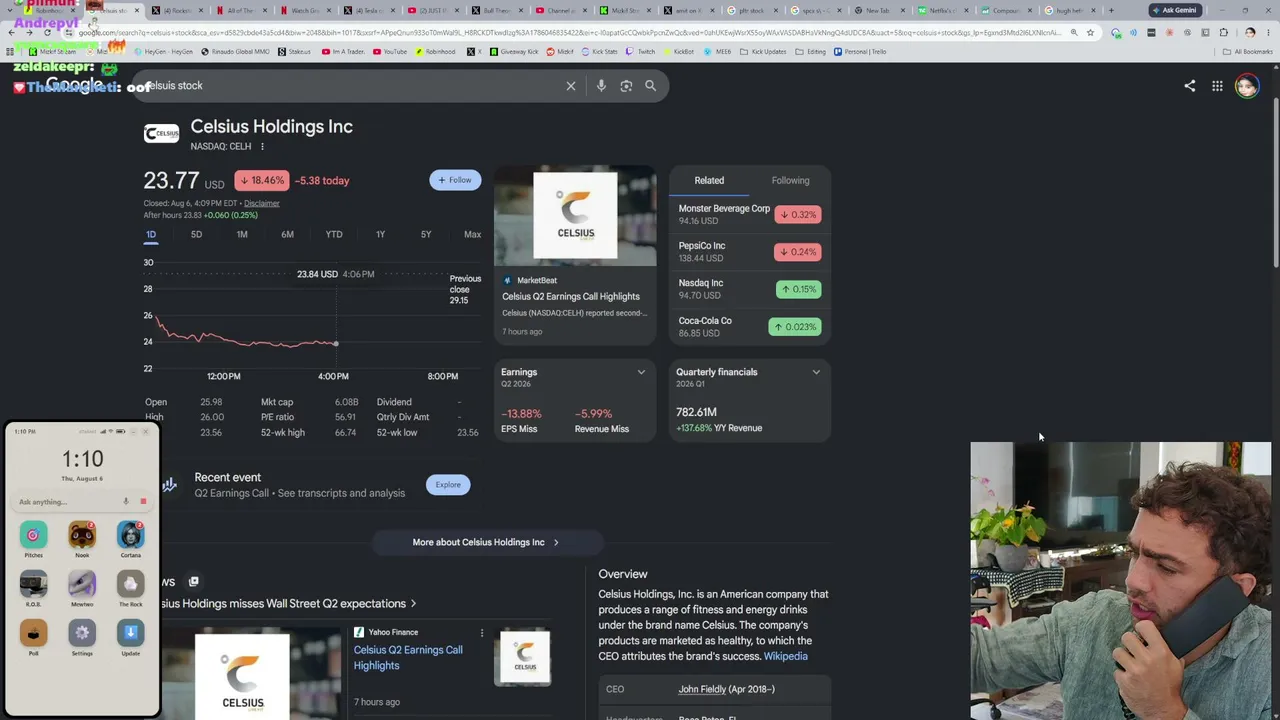Show the 6M chart range
1280x720 pixels.
coord(287,234)
